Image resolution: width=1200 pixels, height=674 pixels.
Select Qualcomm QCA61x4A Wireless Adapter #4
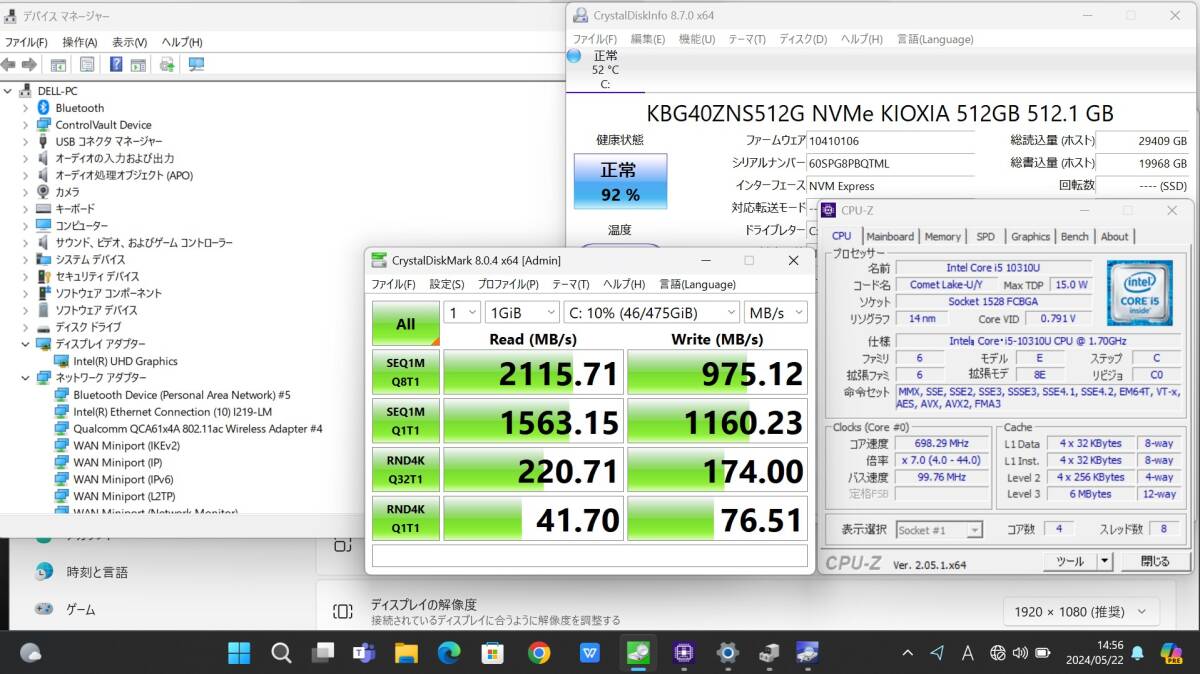[198, 428]
